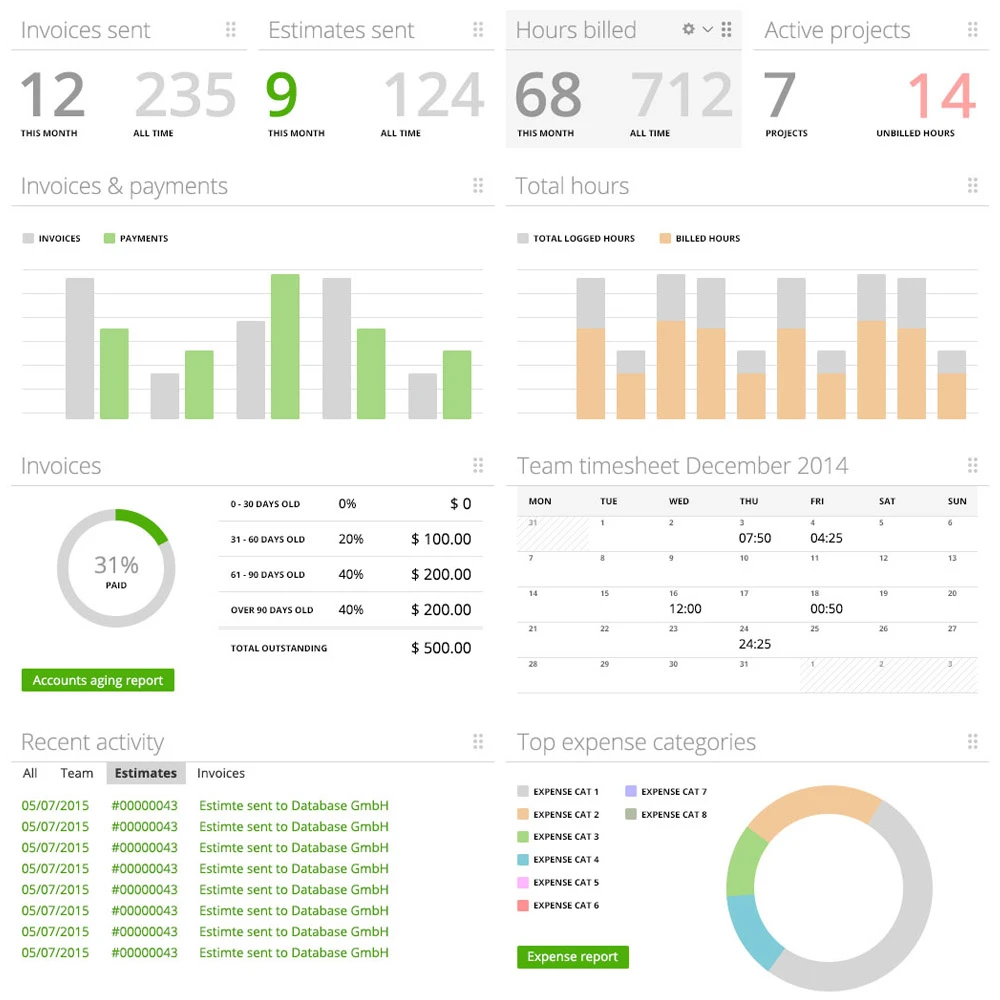Click the Top expense categories drag handle
Image resolution: width=1000 pixels, height=1000 pixels.
tap(973, 741)
